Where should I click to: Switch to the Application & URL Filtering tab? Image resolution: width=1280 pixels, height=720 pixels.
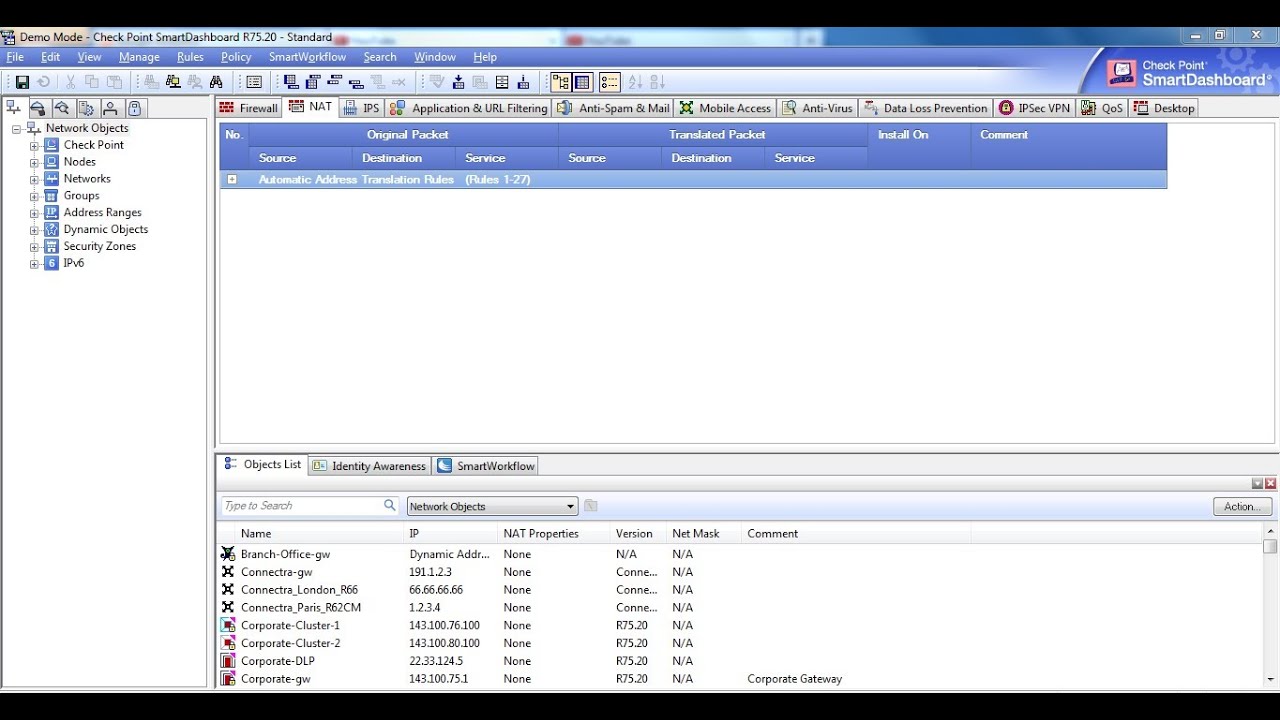coord(469,108)
